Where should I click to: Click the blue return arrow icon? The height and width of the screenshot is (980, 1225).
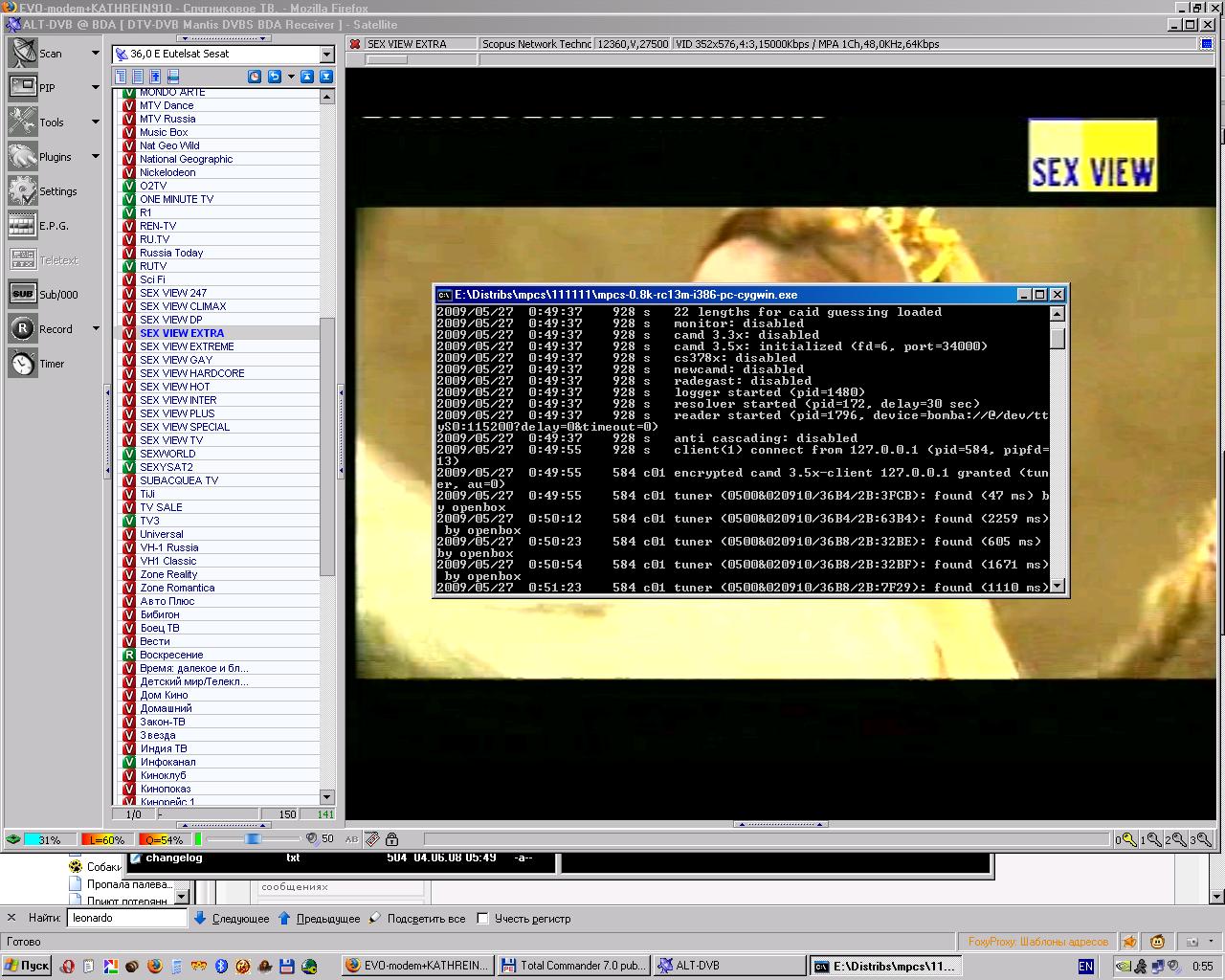pos(274,77)
